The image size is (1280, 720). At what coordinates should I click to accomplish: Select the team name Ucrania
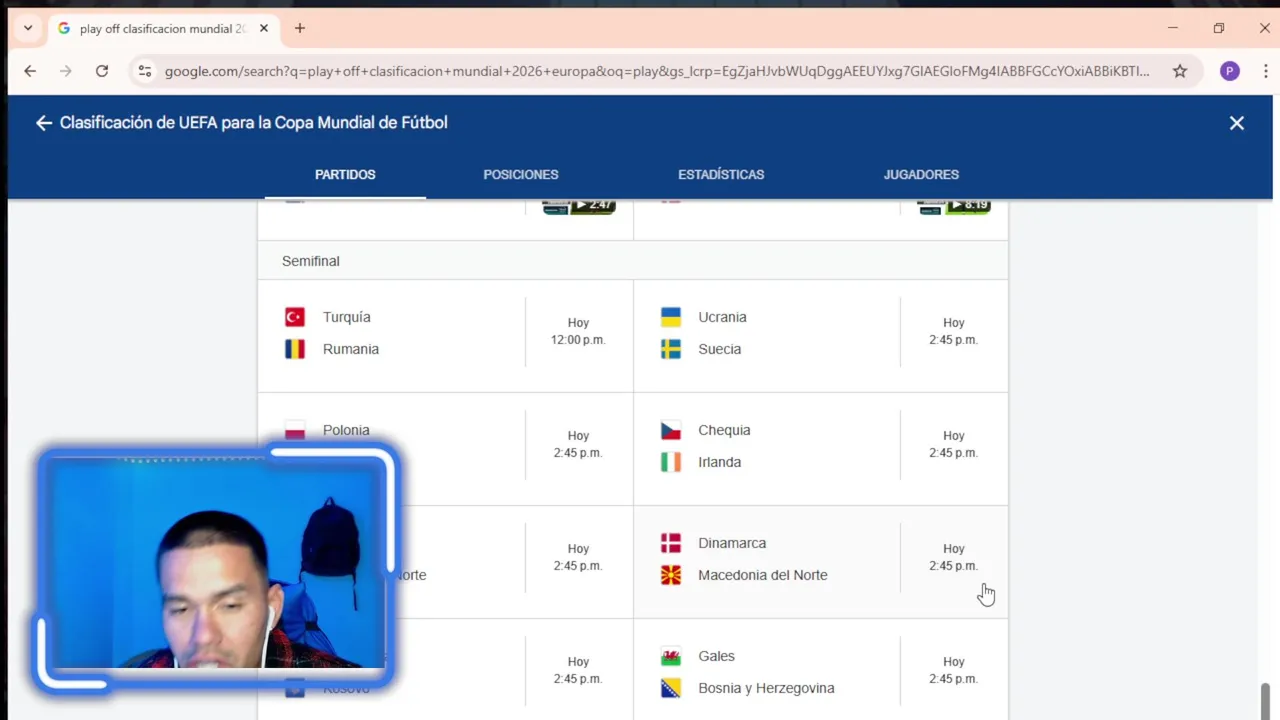(722, 317)
